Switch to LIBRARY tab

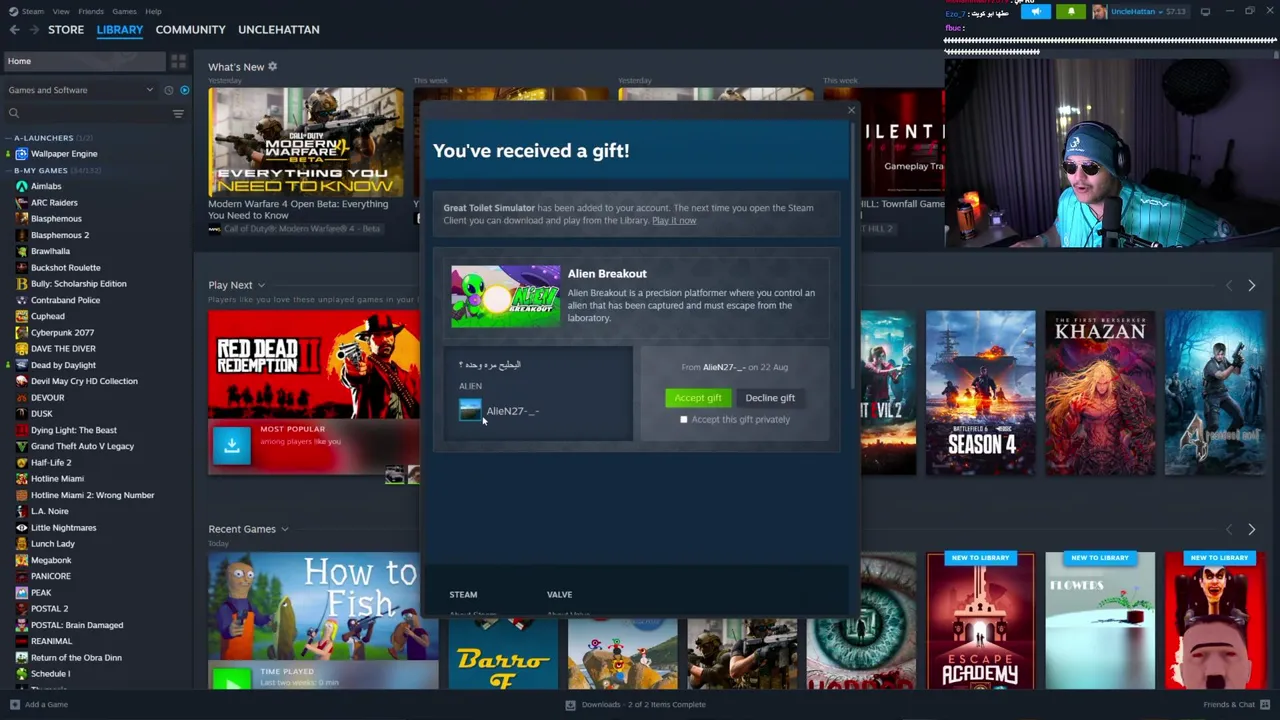pyautogui.click(x=120, y=30)
